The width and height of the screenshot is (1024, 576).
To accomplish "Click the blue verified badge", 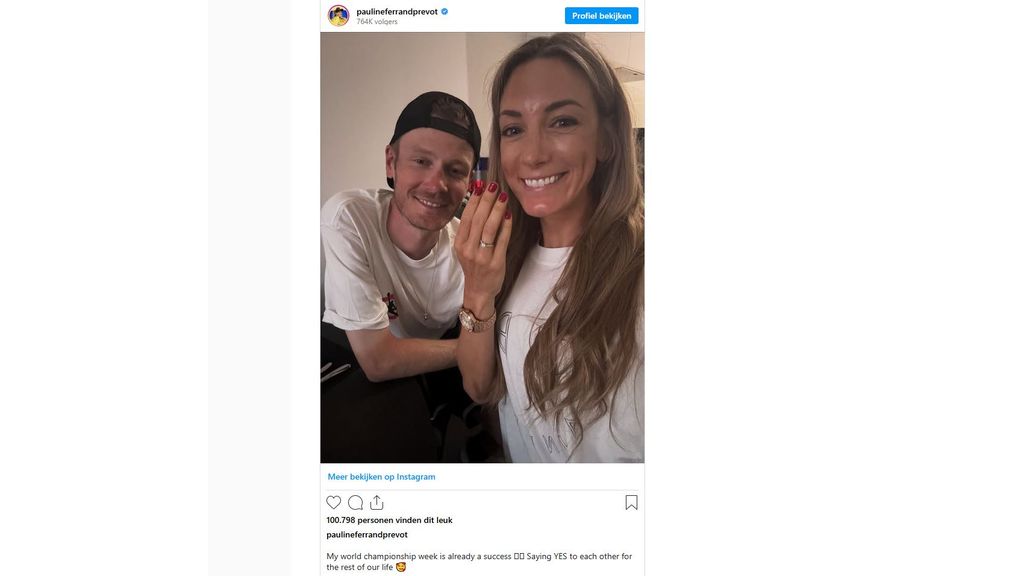I will 445,12.
